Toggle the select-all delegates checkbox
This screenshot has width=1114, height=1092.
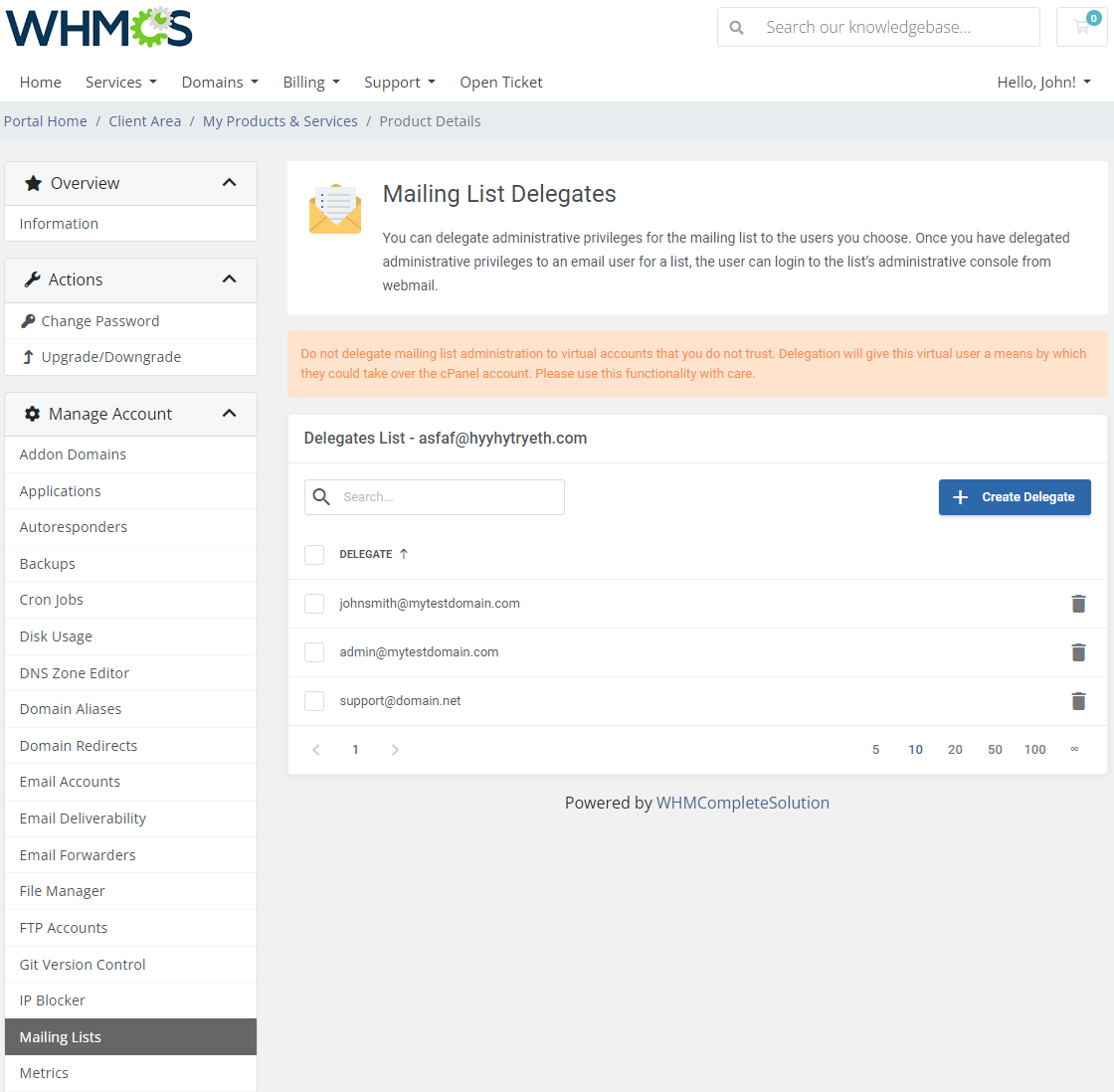[314, 555]
